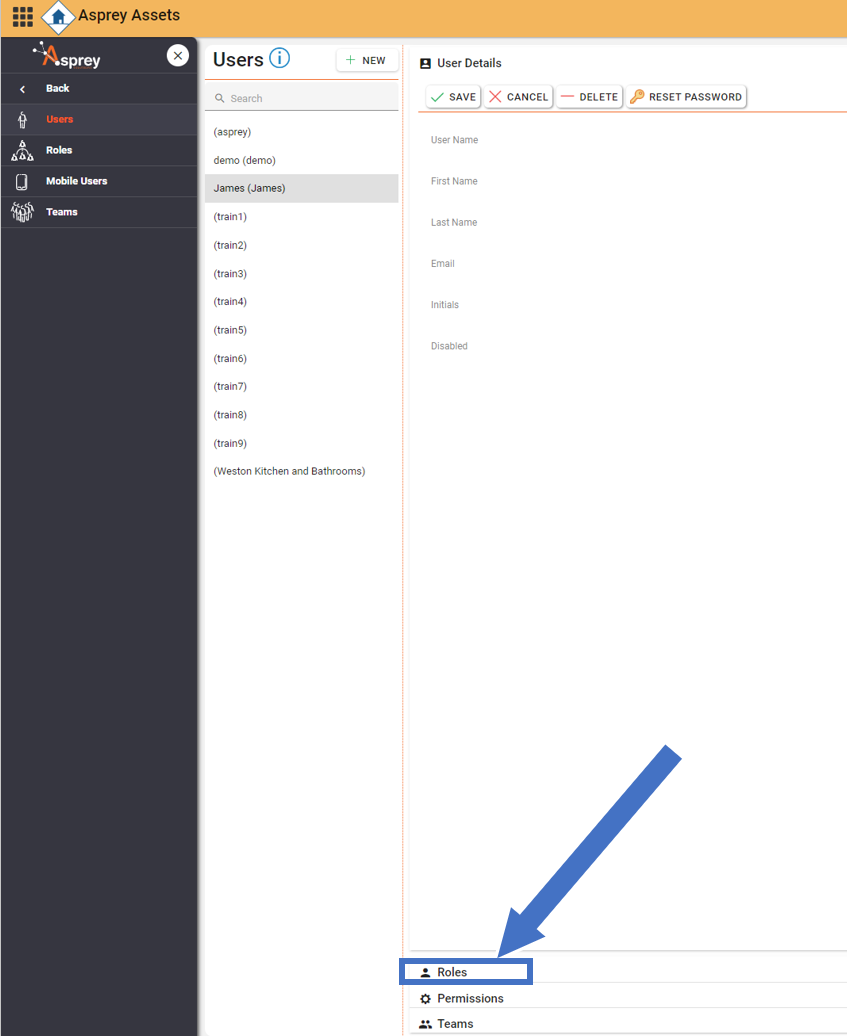Click Reset Password key button
The width and height of the screenshot is (847, 1036).
click(686, 97)
